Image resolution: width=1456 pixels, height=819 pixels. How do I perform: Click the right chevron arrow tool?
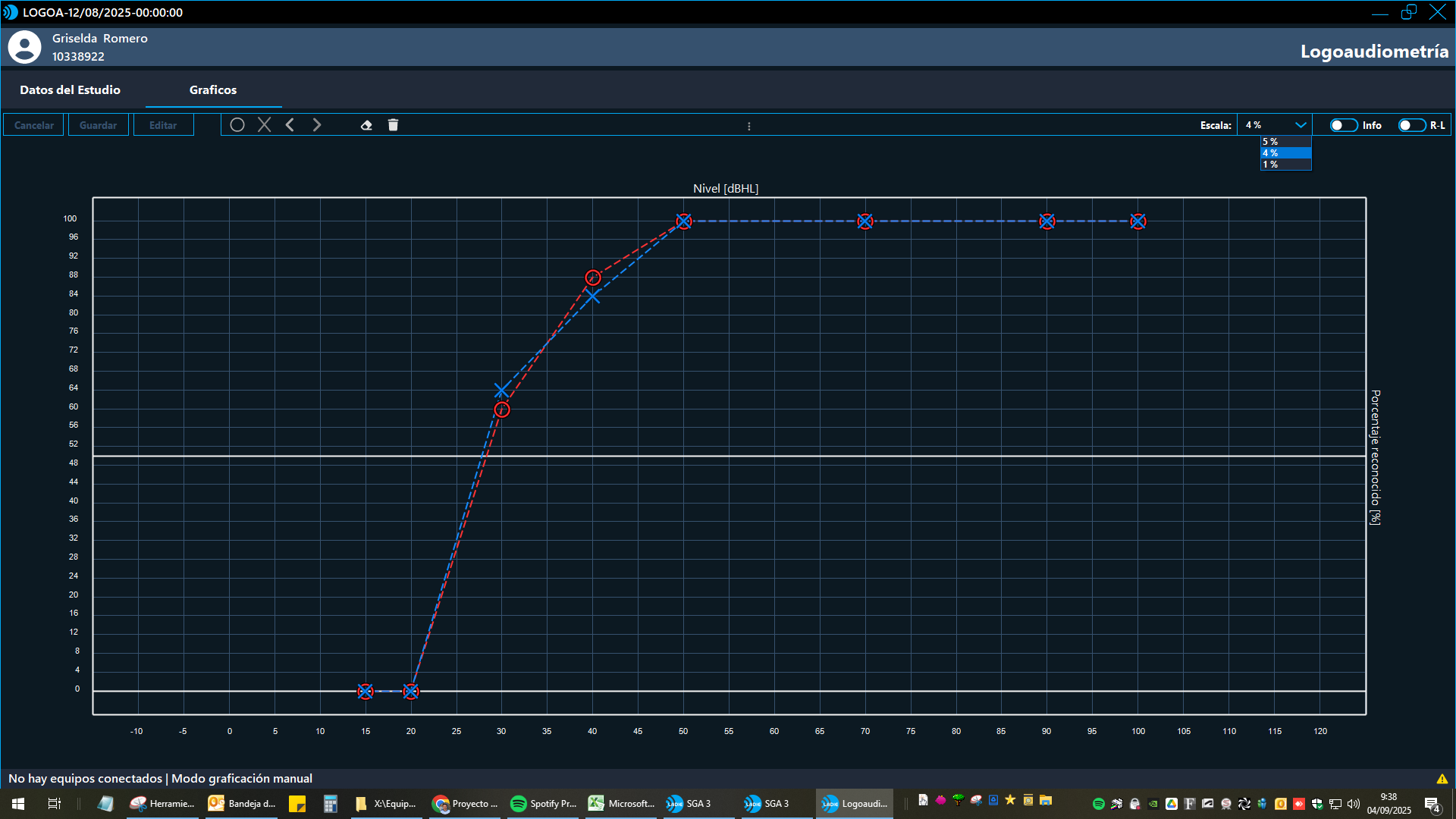click(317, 125)
